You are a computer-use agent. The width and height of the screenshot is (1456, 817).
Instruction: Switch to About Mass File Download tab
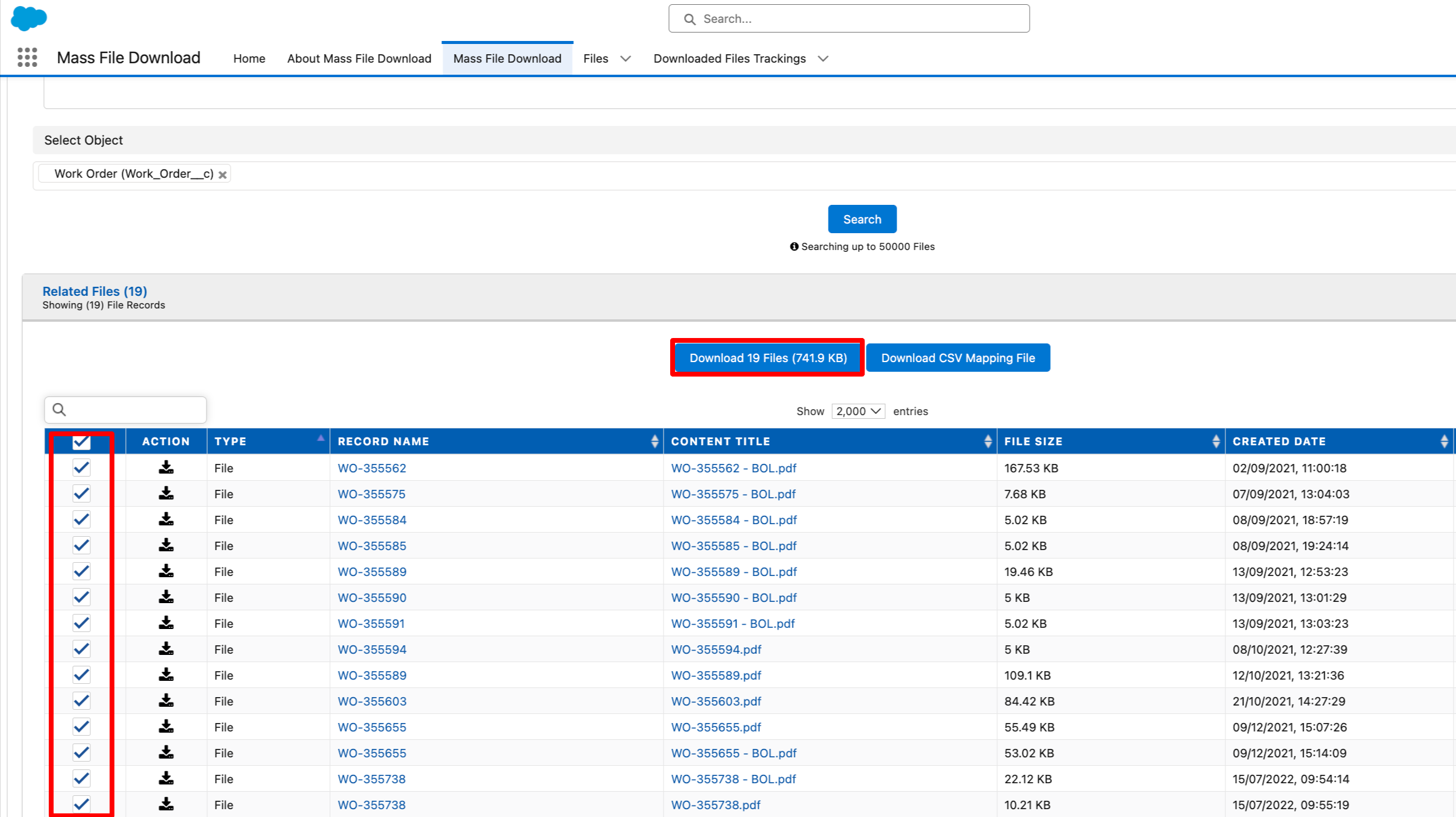coord(359,58)
